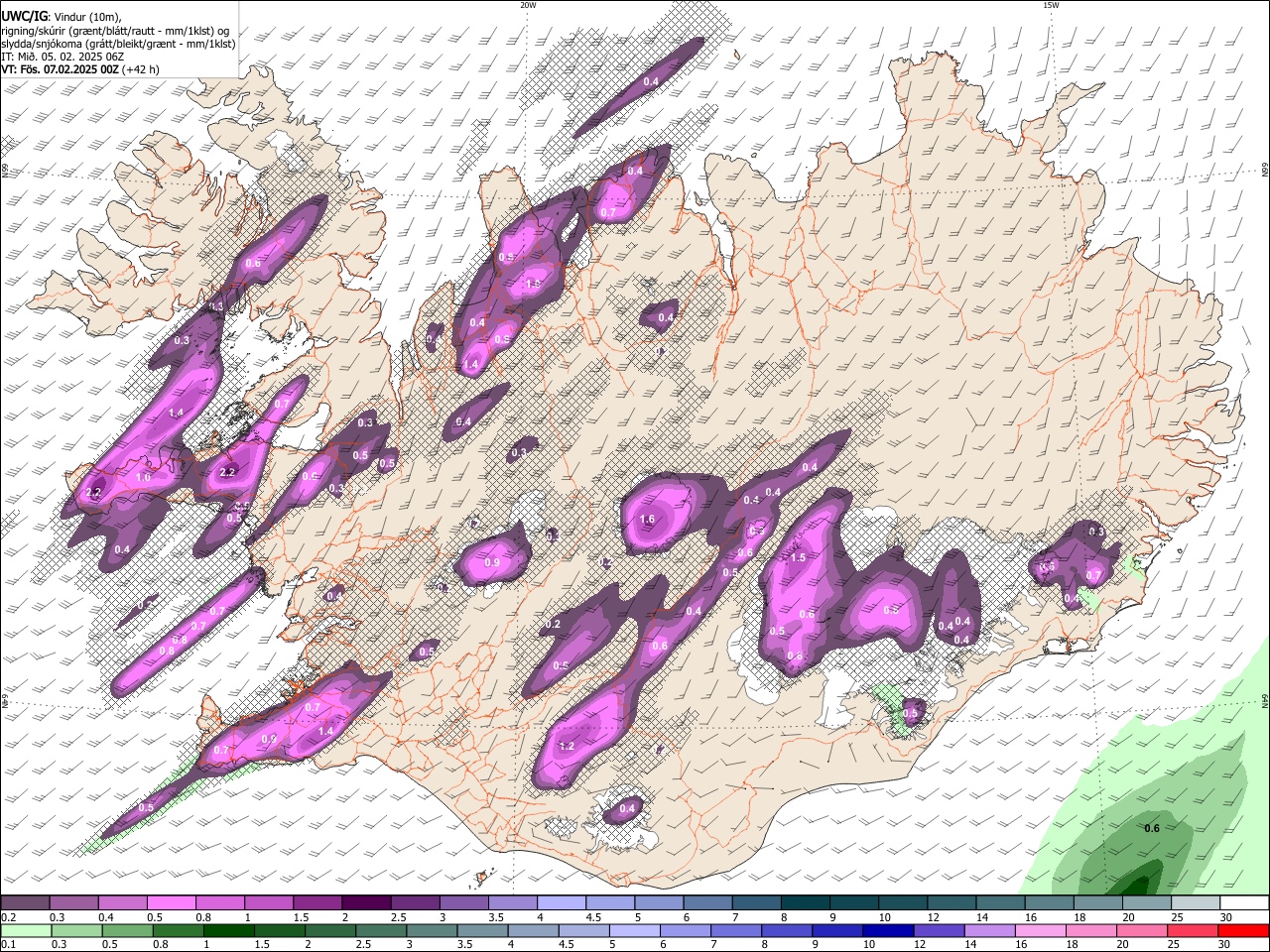Pick the rain legend swatch between 0.3 and 0.5
The height and width of the screenshot is (952, 1270).
75,931
